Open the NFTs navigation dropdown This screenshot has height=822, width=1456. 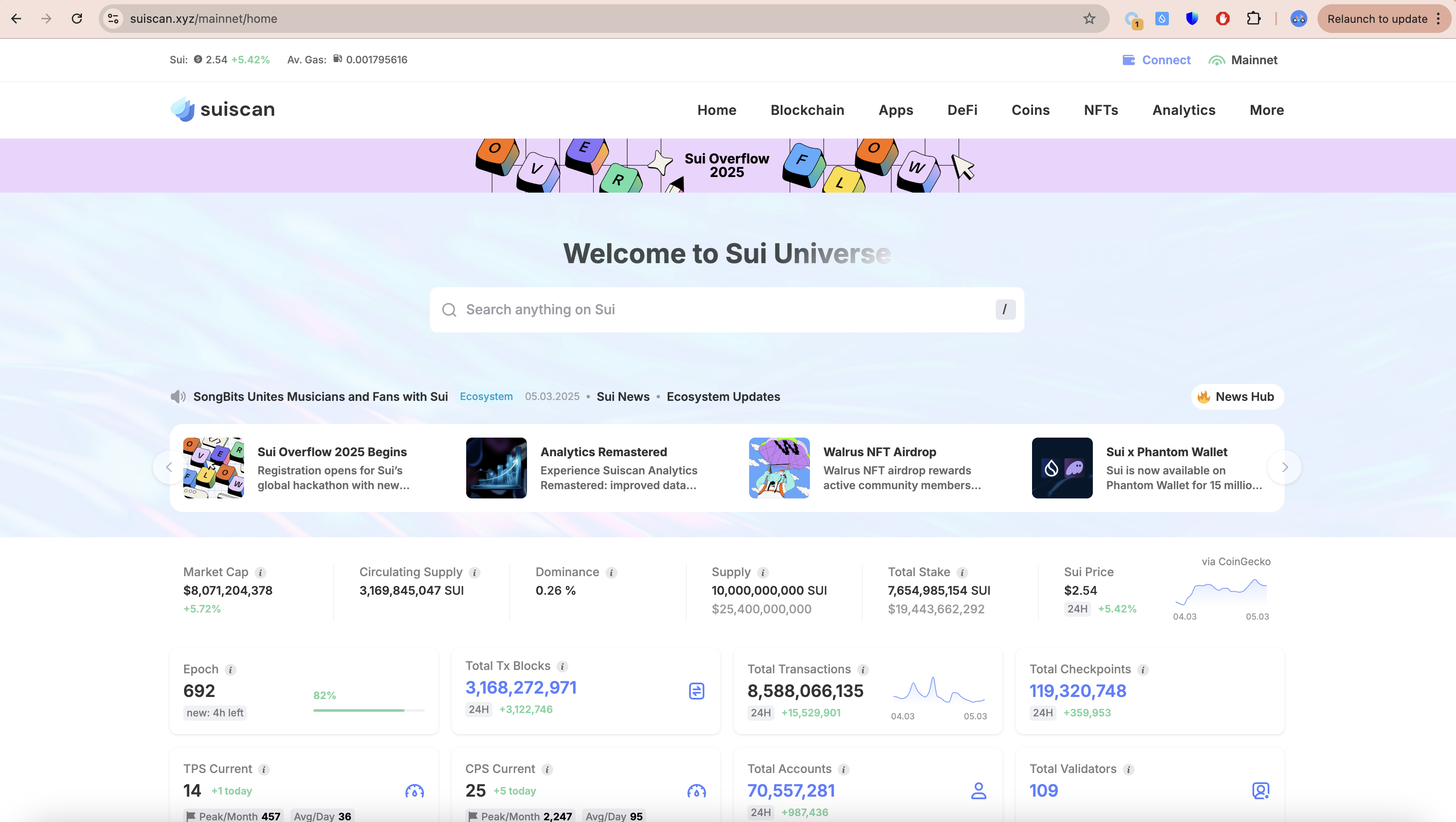[x=1100, y=110]
